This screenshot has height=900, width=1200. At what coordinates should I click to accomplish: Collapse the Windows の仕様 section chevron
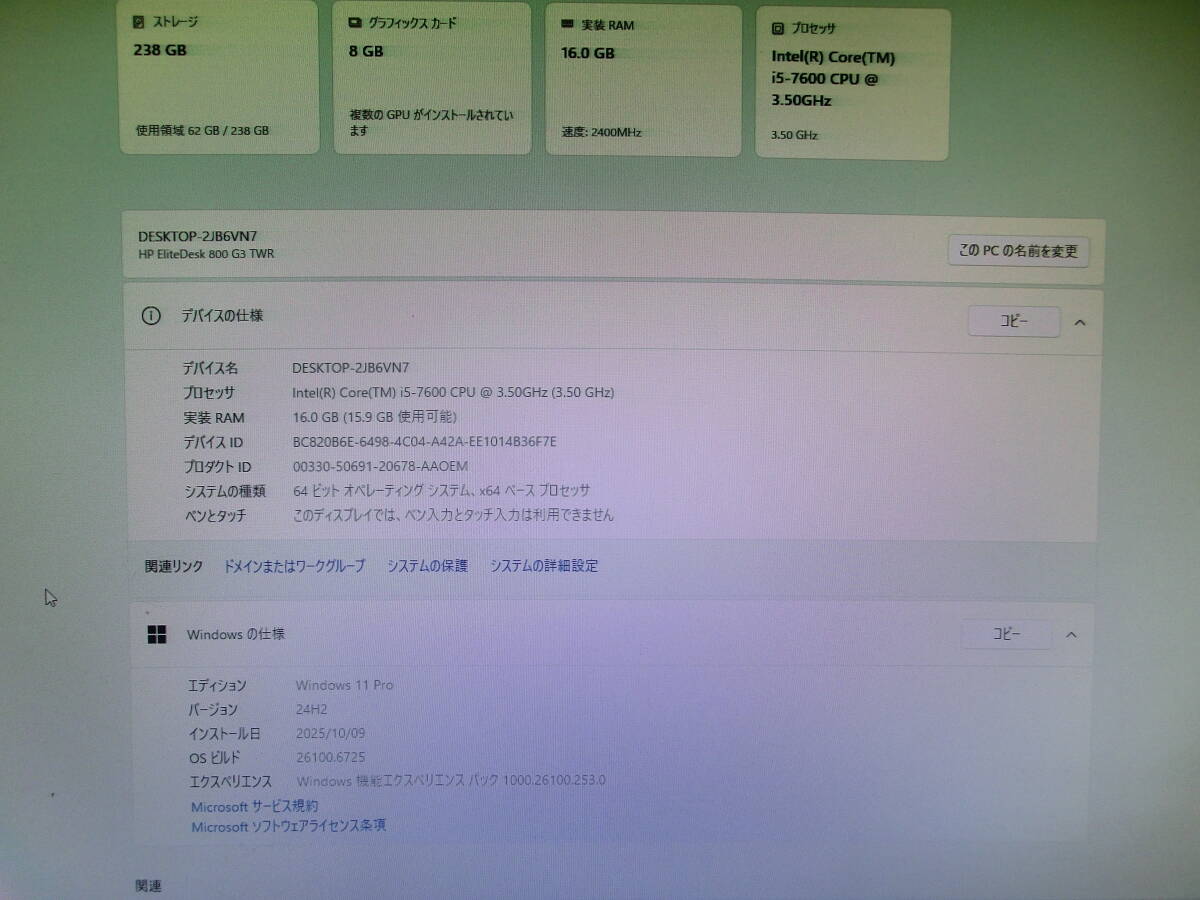[x=1071, y=635]
